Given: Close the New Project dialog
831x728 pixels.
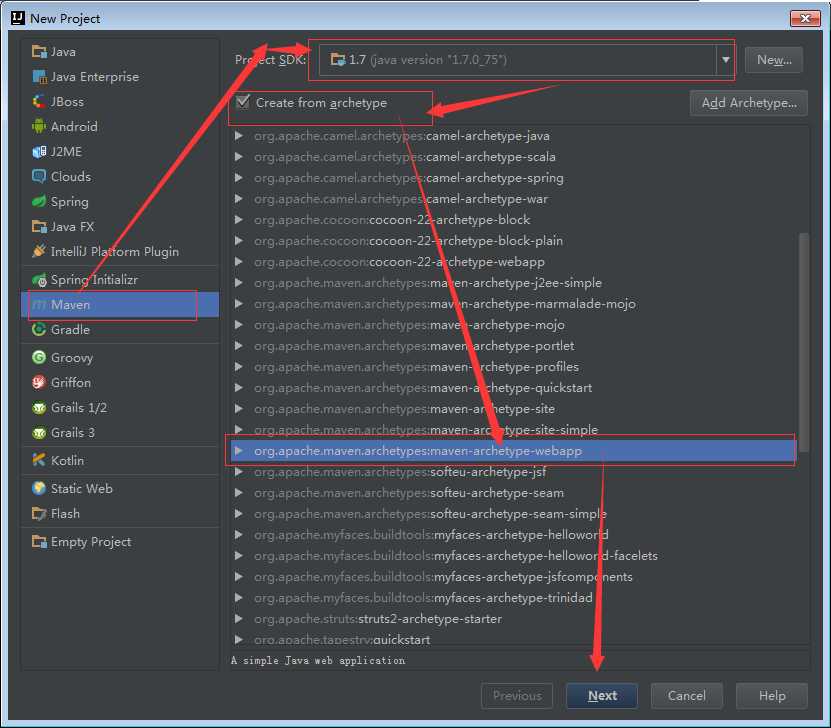Looking at the screenshot, I should click(805, 19).
